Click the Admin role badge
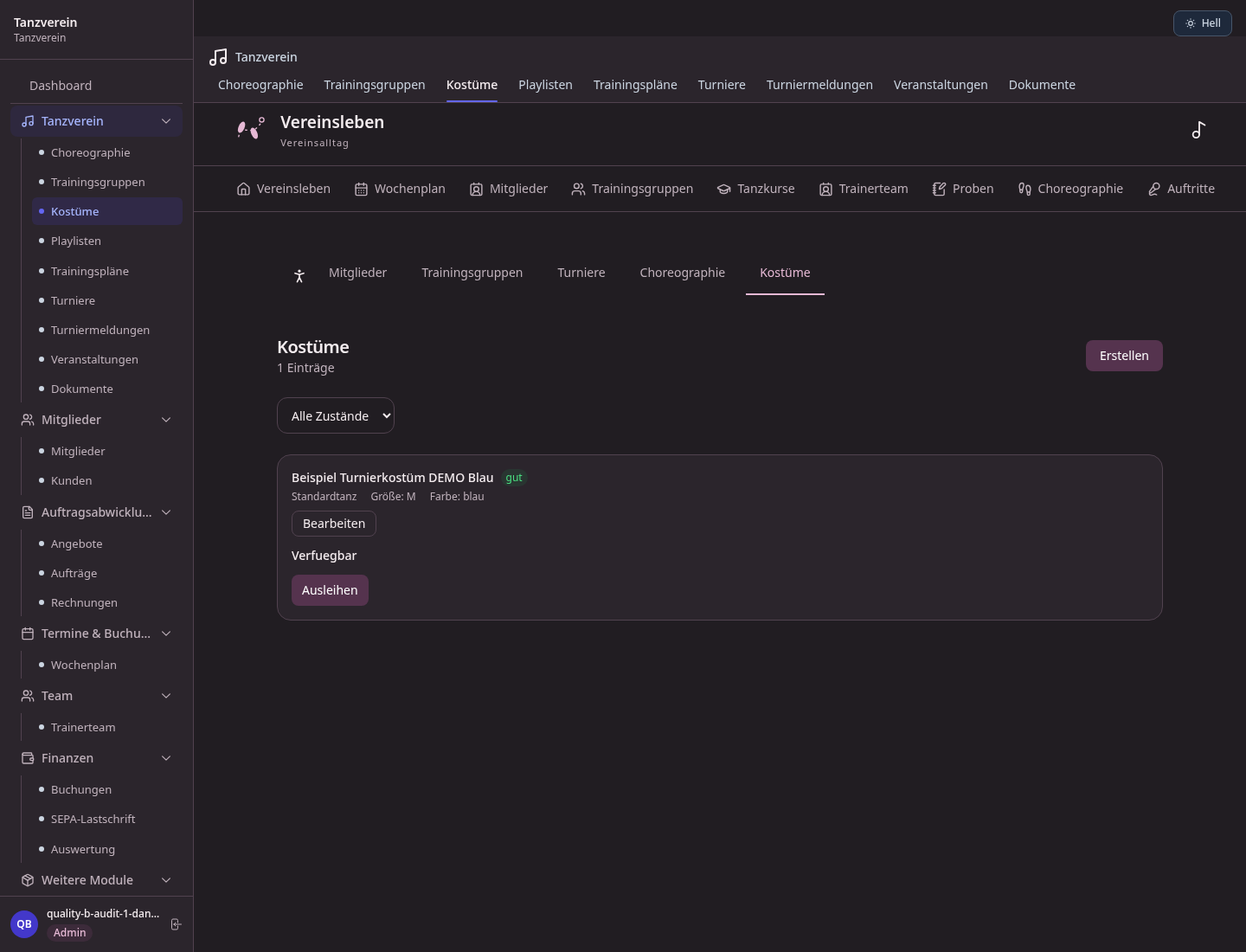This screenshot has width=1246, height=952. [70, 932]
